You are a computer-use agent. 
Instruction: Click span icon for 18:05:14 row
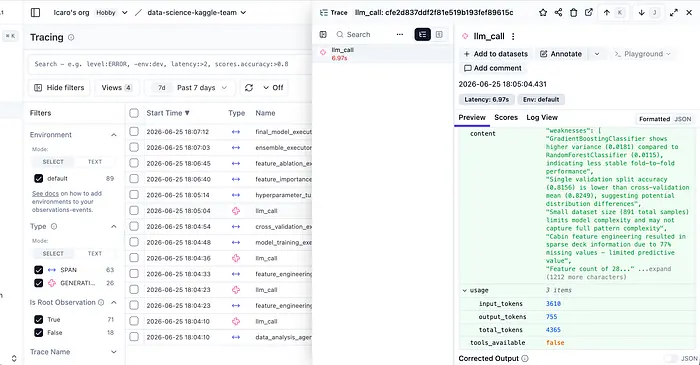[x=236, y=195]
